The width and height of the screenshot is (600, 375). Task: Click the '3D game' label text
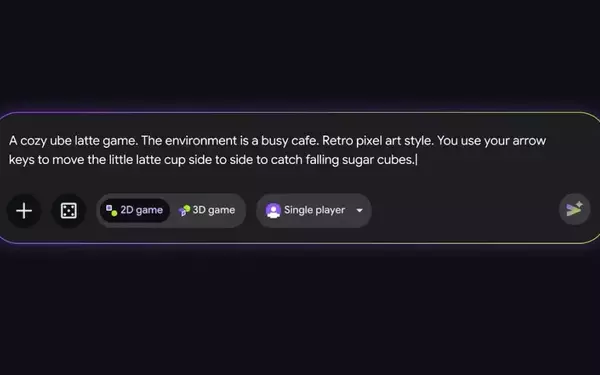coord(214,210)
